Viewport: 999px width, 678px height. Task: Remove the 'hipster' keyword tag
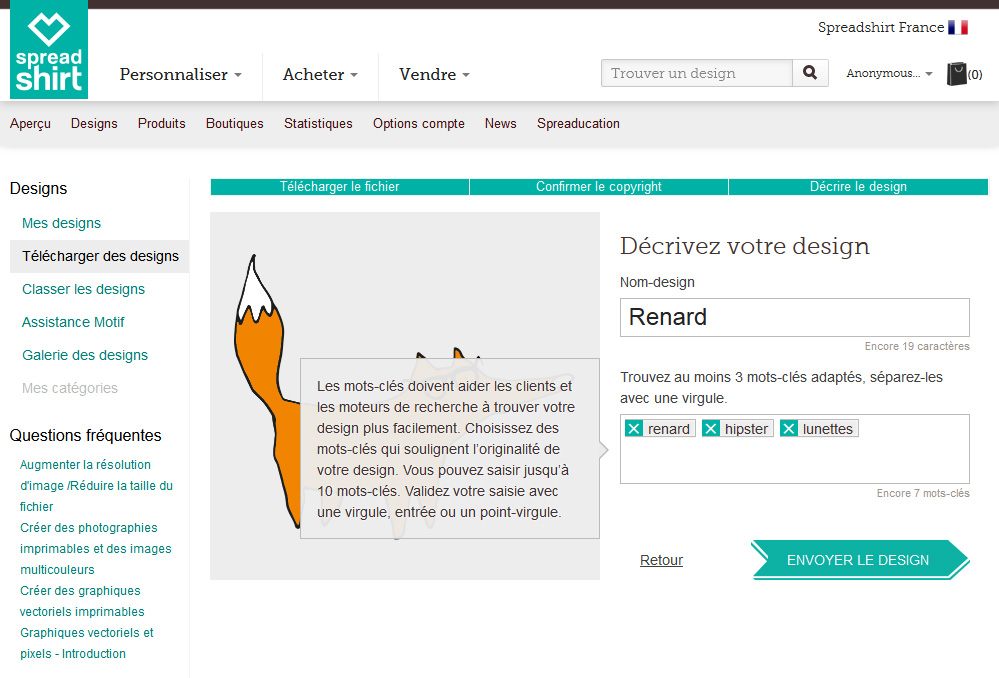(x=711, y=429)
